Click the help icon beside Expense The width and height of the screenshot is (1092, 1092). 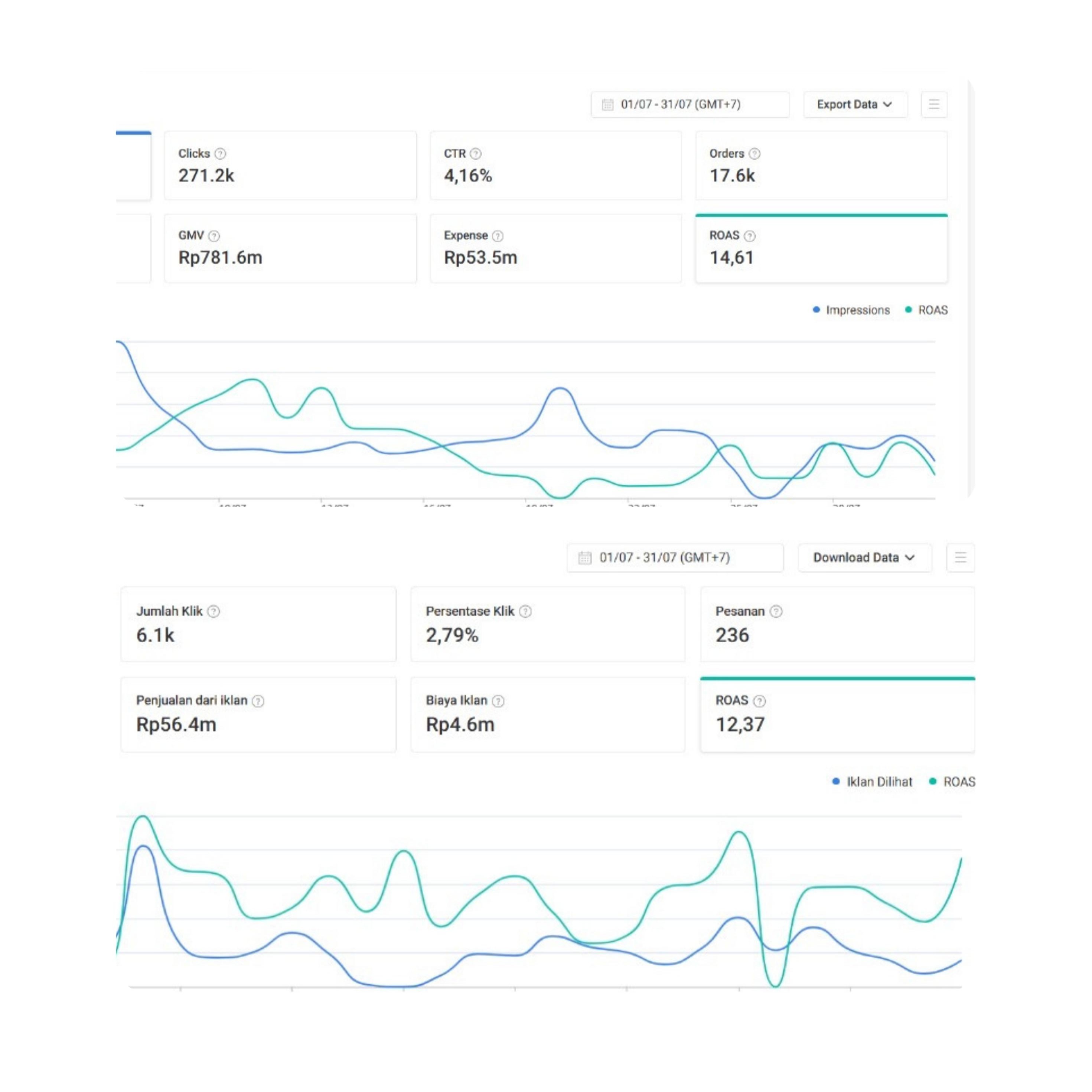(x=498, y=236)
